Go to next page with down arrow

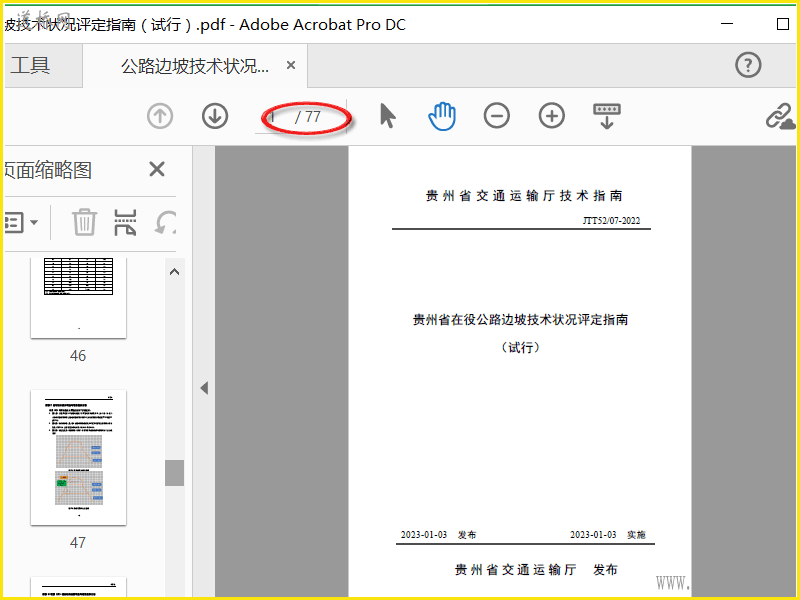[215, 116]
